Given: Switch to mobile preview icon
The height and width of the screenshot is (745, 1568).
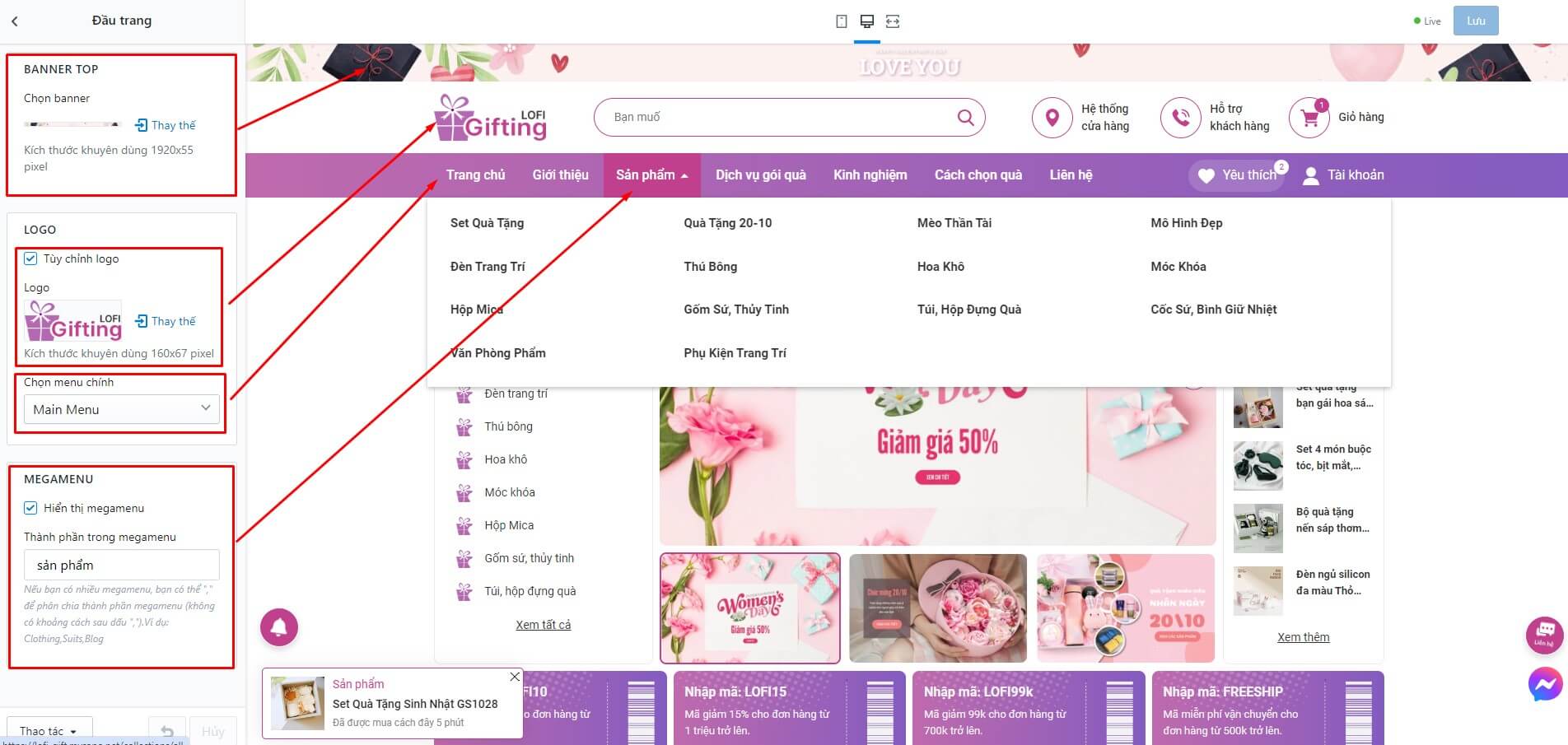Looking at the screenshot, I should point(842,21).
